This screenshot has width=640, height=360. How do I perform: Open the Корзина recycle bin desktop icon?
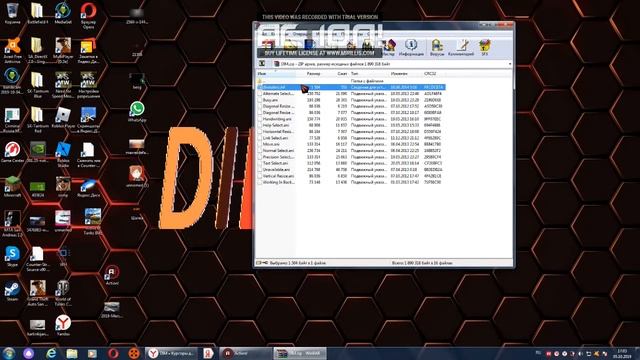[x=12, y=13]
